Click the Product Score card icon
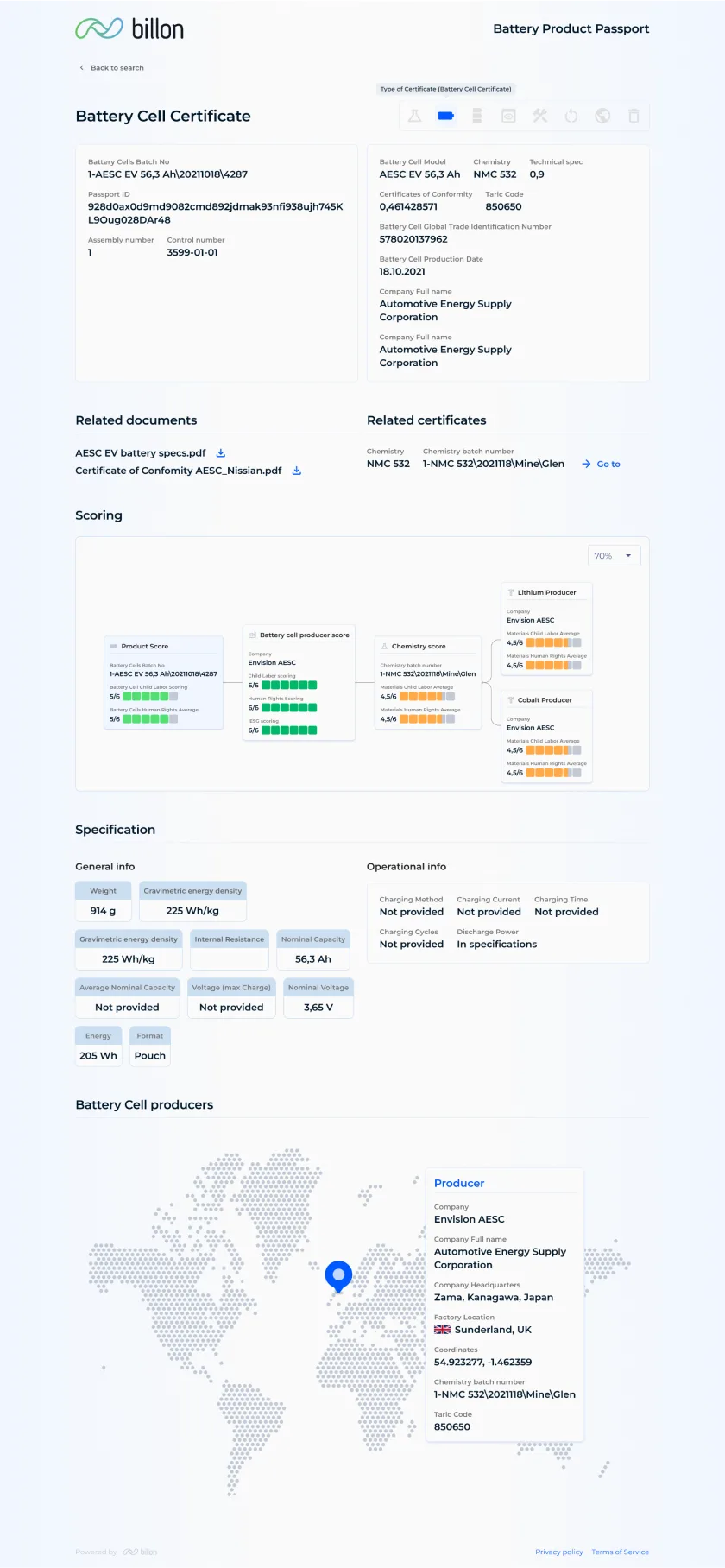 point(114,646)
